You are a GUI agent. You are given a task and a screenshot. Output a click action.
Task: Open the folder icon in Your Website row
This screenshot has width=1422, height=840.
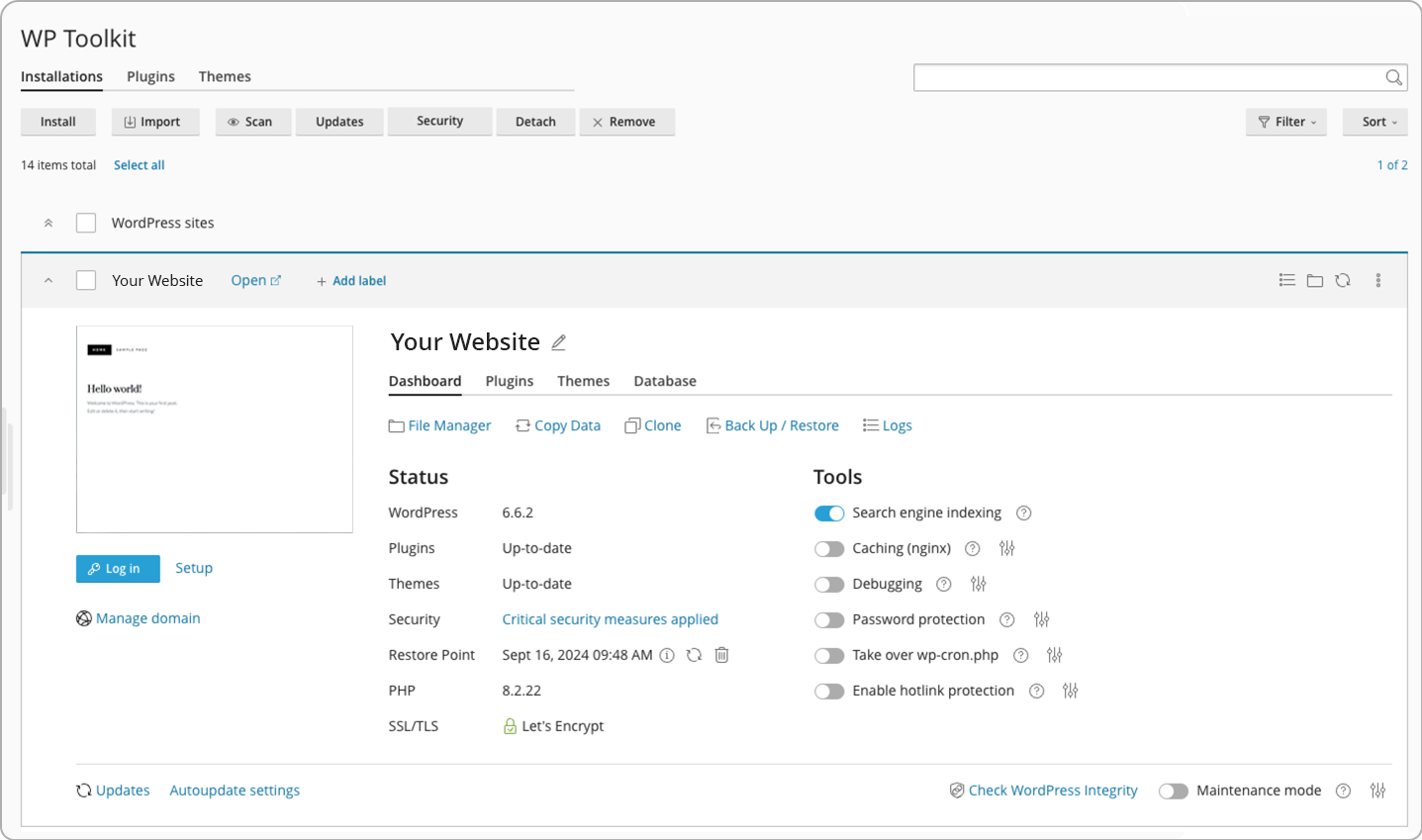point(1314,281)
